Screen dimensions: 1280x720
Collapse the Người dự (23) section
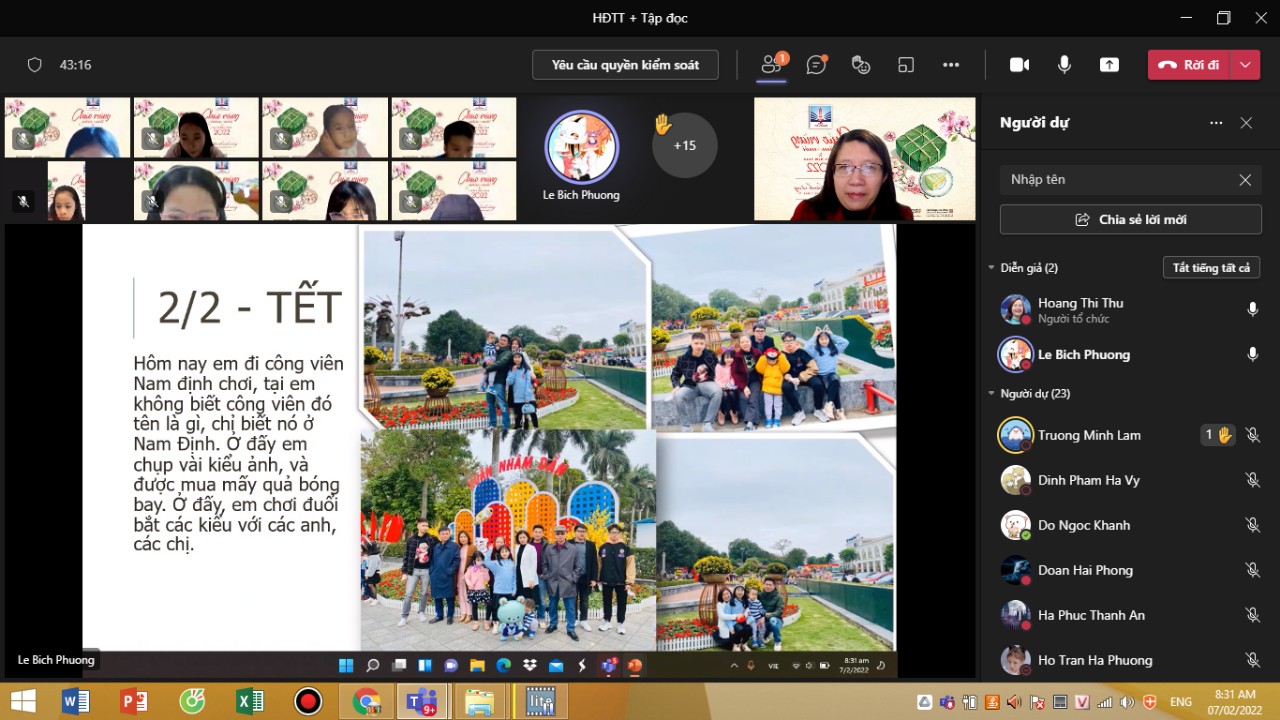point(991,394)
